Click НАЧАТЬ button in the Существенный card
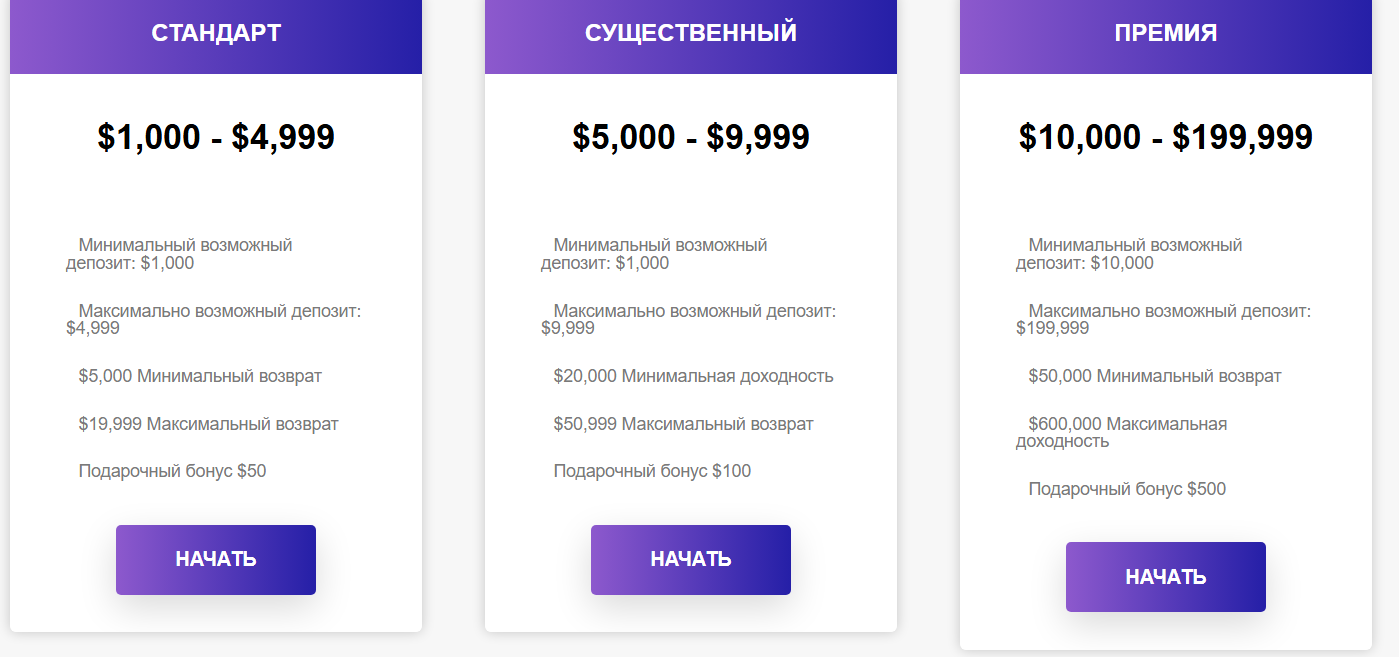This screenshot has height=657, width=1399. click(691, 560)
